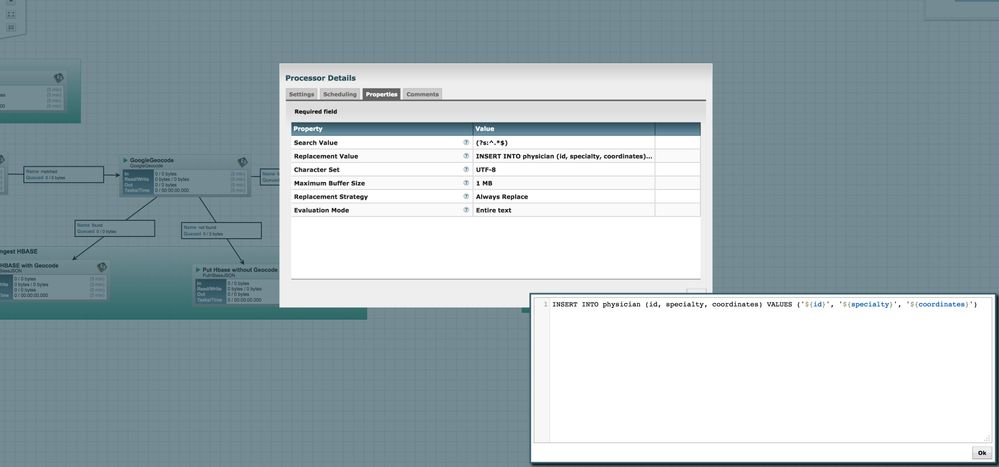The image size is (999, 467).
Task: Select the 'matched' connection label
Action: (64, 175)
